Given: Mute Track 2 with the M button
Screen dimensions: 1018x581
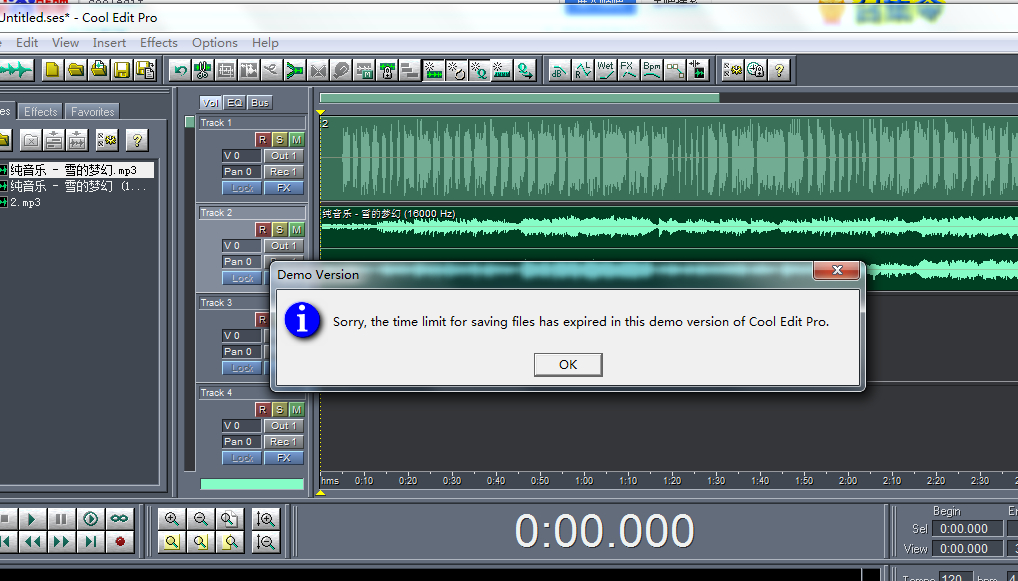Looking at the screenshot, I should tap(297, 230).
